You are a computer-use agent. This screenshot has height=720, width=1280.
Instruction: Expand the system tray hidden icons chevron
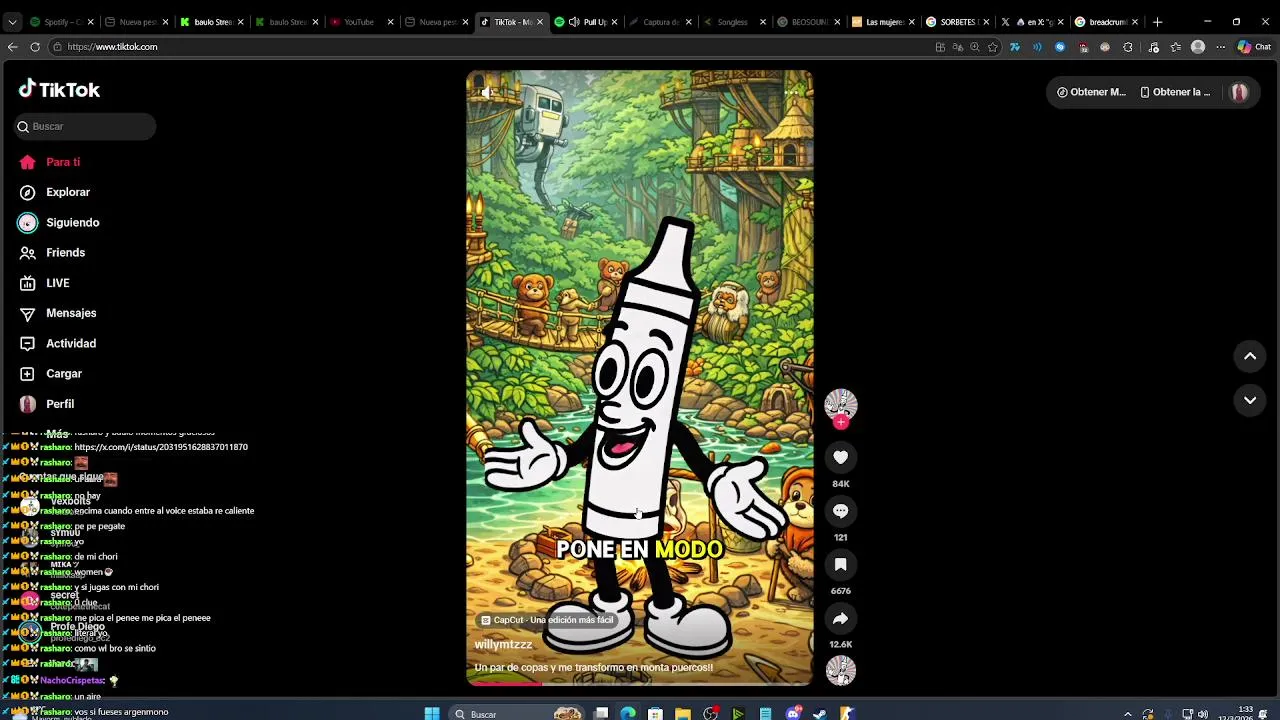[1128, 714]
